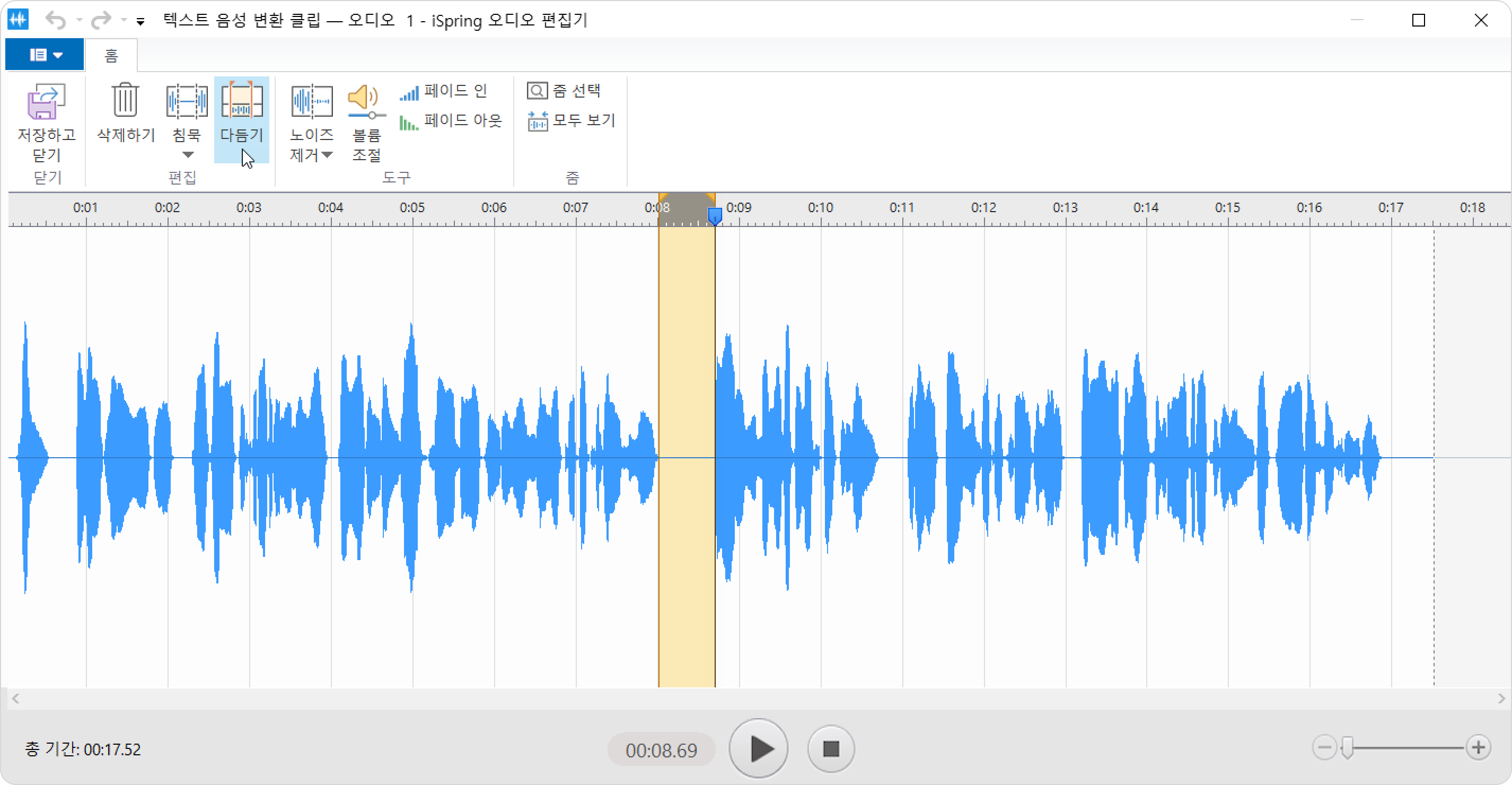The width and height of the screenshot is (1512, 785).
Task: Apply 페이드 인 effect
Action: [x=443, y=91]
